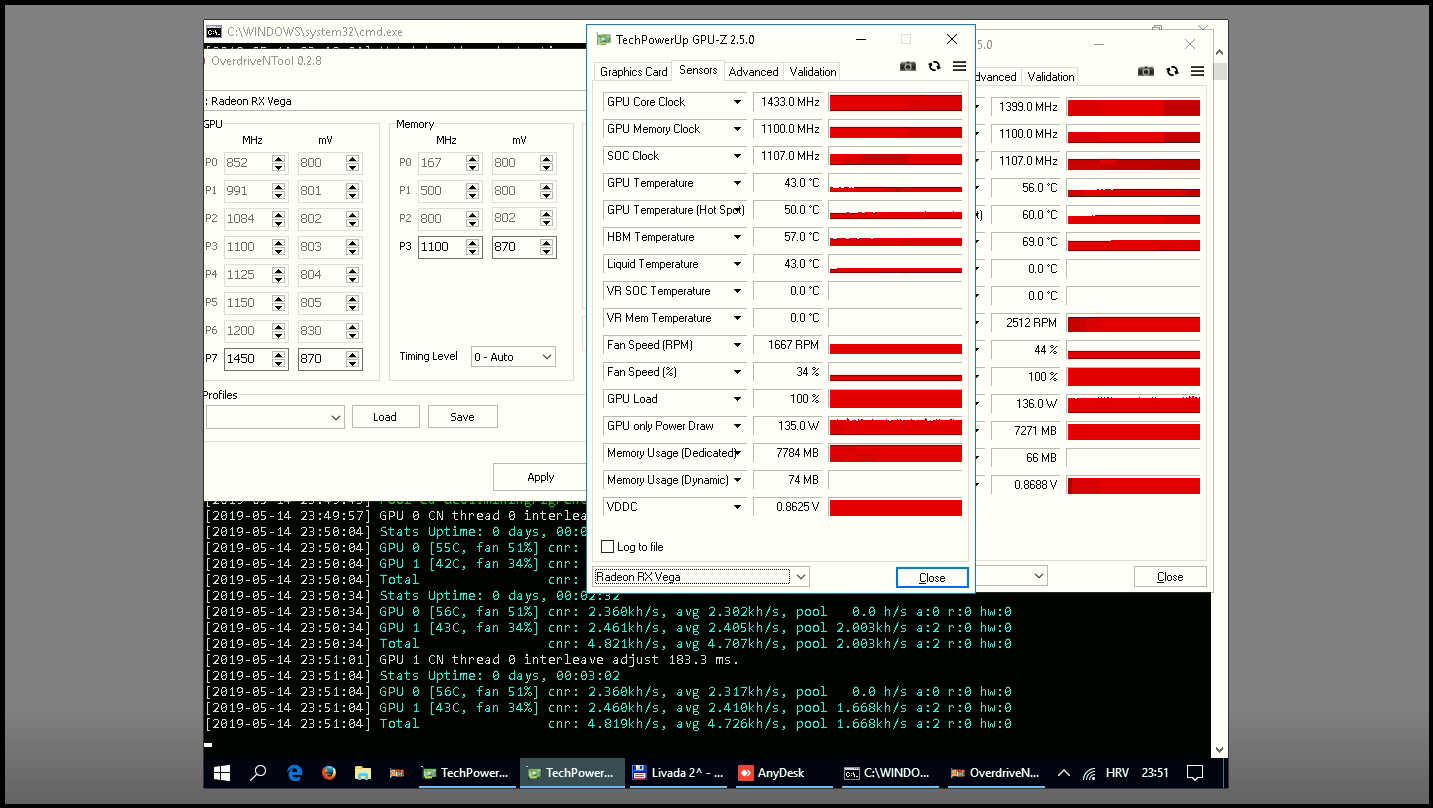Click the Load button in OverdriveNTool
The height and width of the screenshot is (808, 1433).
click(x=385, y=417)
